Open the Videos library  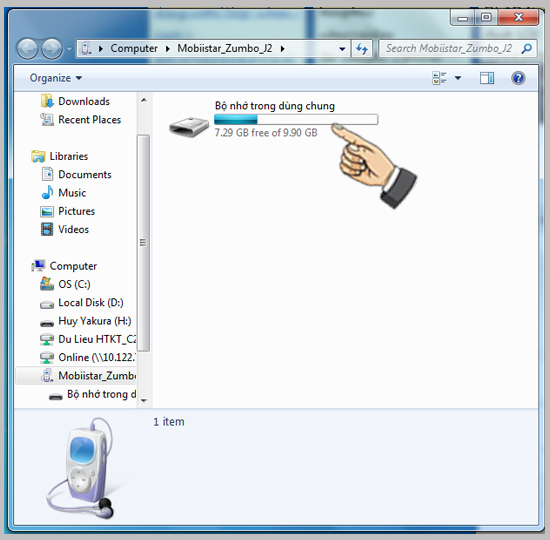click(73, 229)
